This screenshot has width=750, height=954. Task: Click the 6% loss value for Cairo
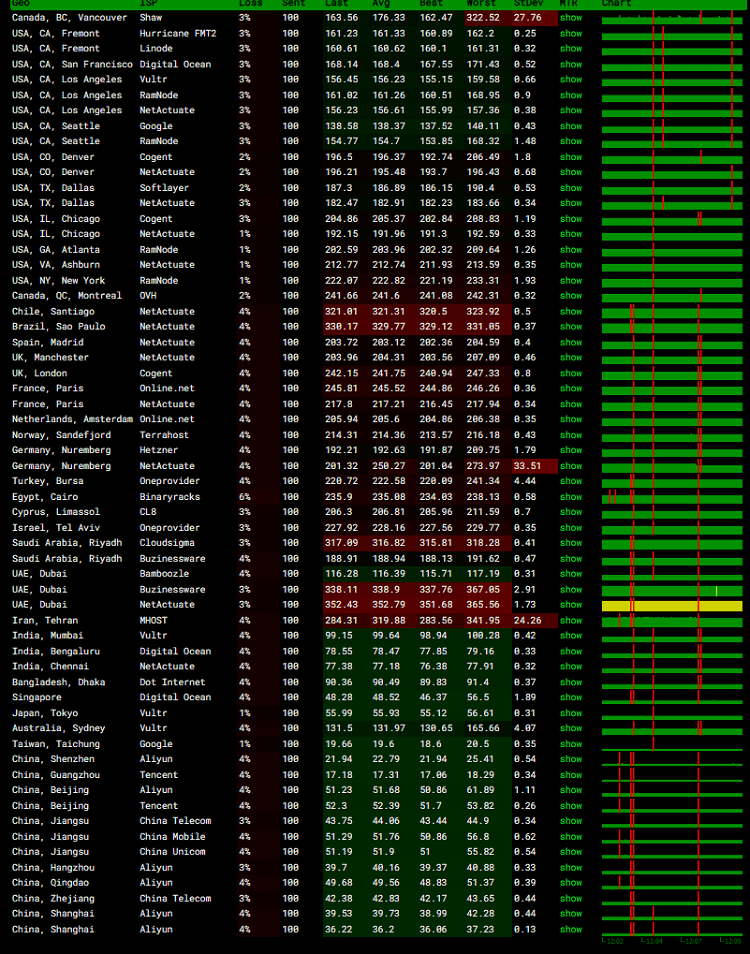[245, 497]
